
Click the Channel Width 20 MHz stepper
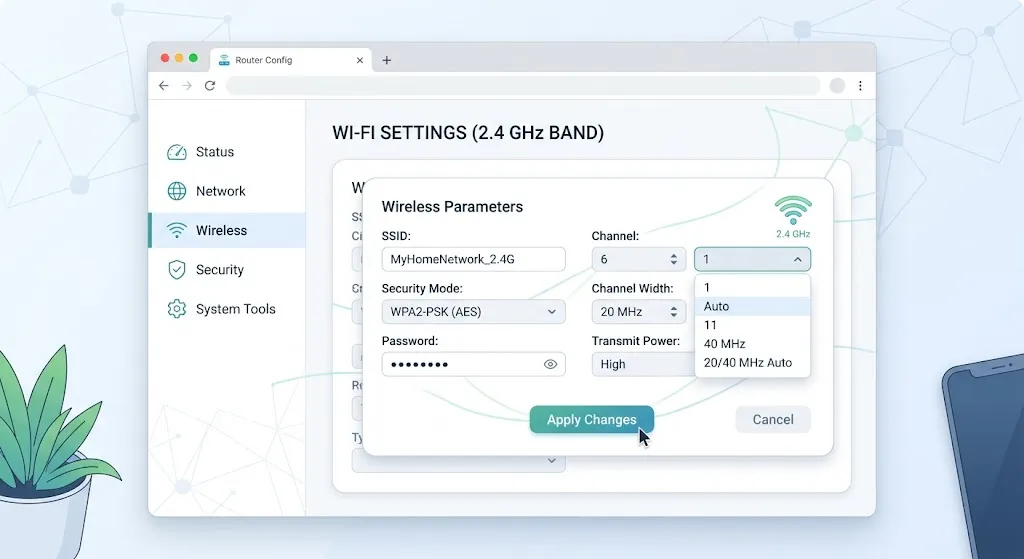[673, 312]
